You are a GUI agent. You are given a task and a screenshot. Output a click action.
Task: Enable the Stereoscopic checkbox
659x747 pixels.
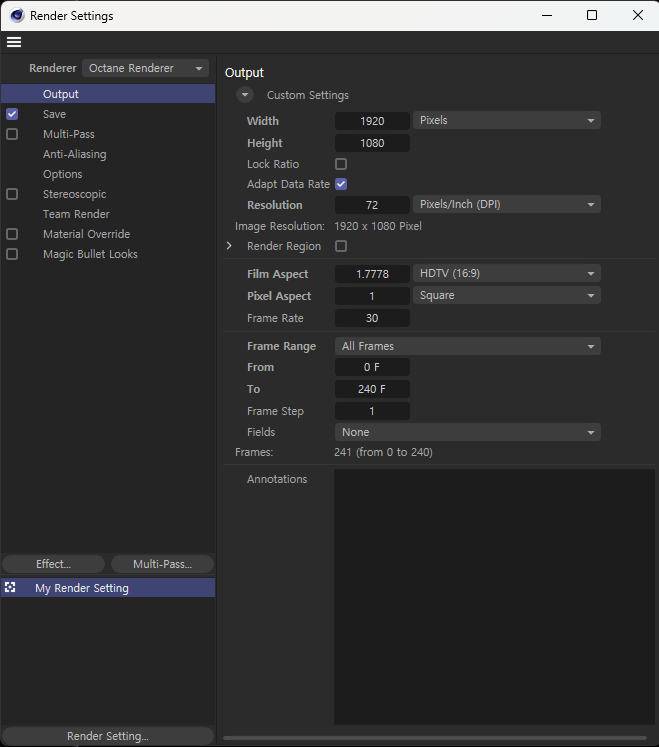pos(12,194)
